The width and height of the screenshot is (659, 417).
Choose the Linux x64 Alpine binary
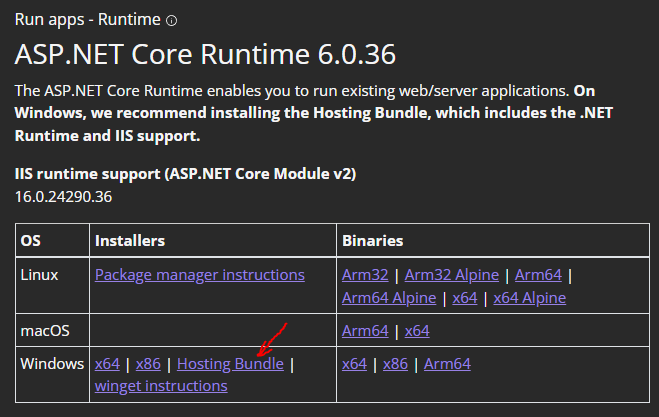[x=529, y=298]
